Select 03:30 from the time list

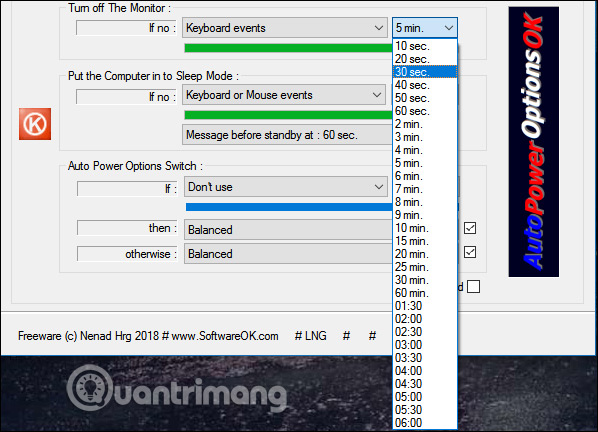(x=425, y=357)
